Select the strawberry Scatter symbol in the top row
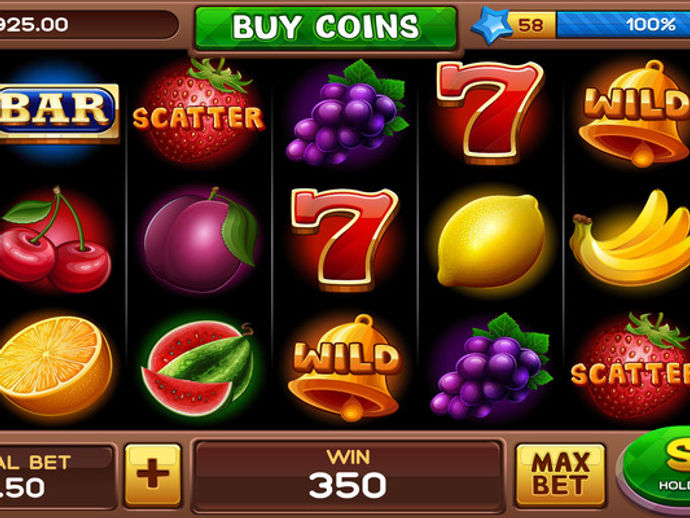 [199, 110]
